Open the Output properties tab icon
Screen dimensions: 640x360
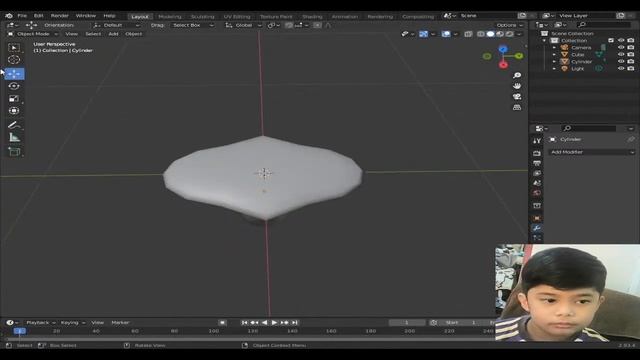(x=537, y=163)
